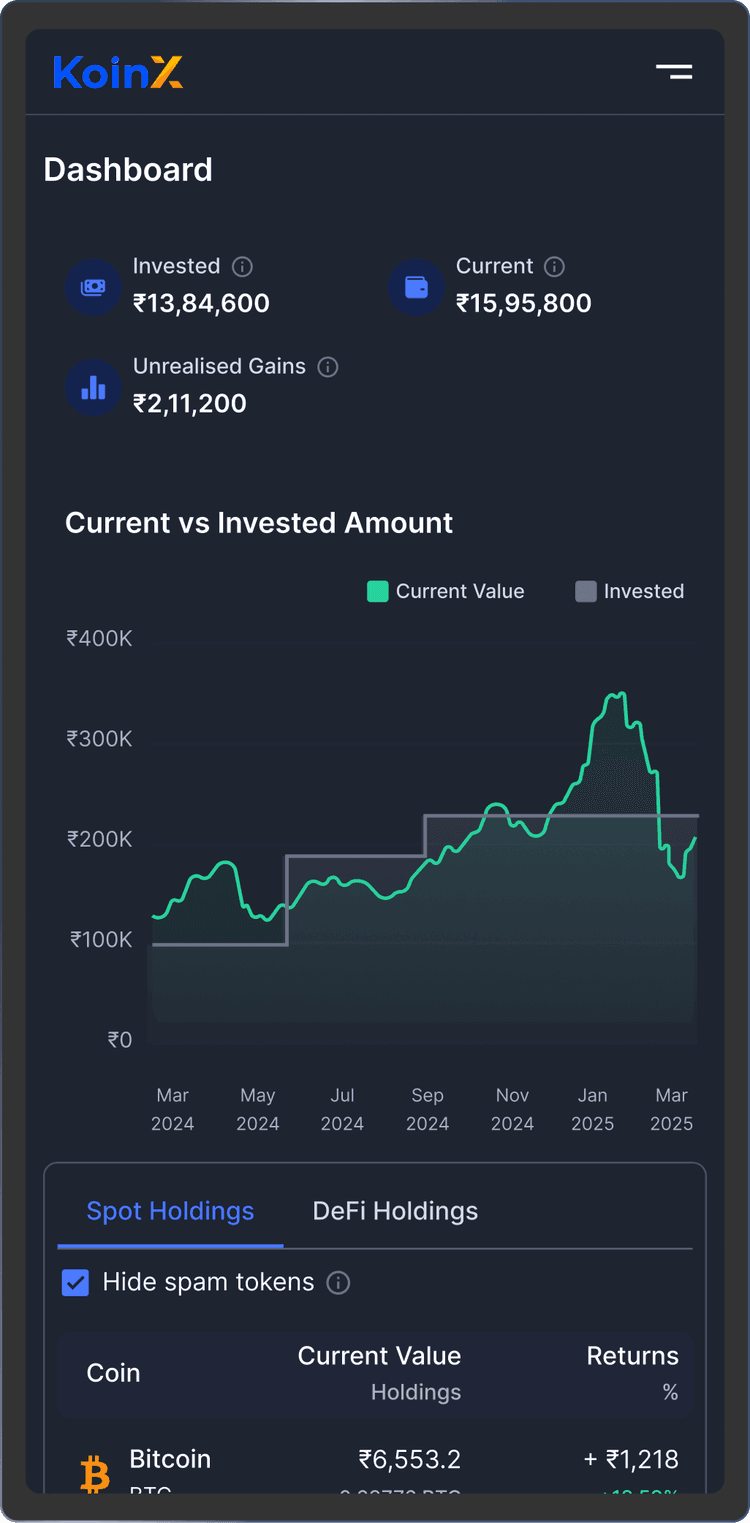Screen dimensions: 750x1523
Task: Click the ₹6,553.2 Bitcoin value
Action: [410, 1460]
